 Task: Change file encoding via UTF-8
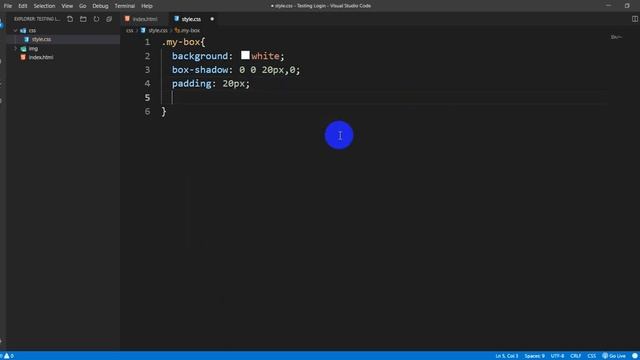(x=558, y=356)
